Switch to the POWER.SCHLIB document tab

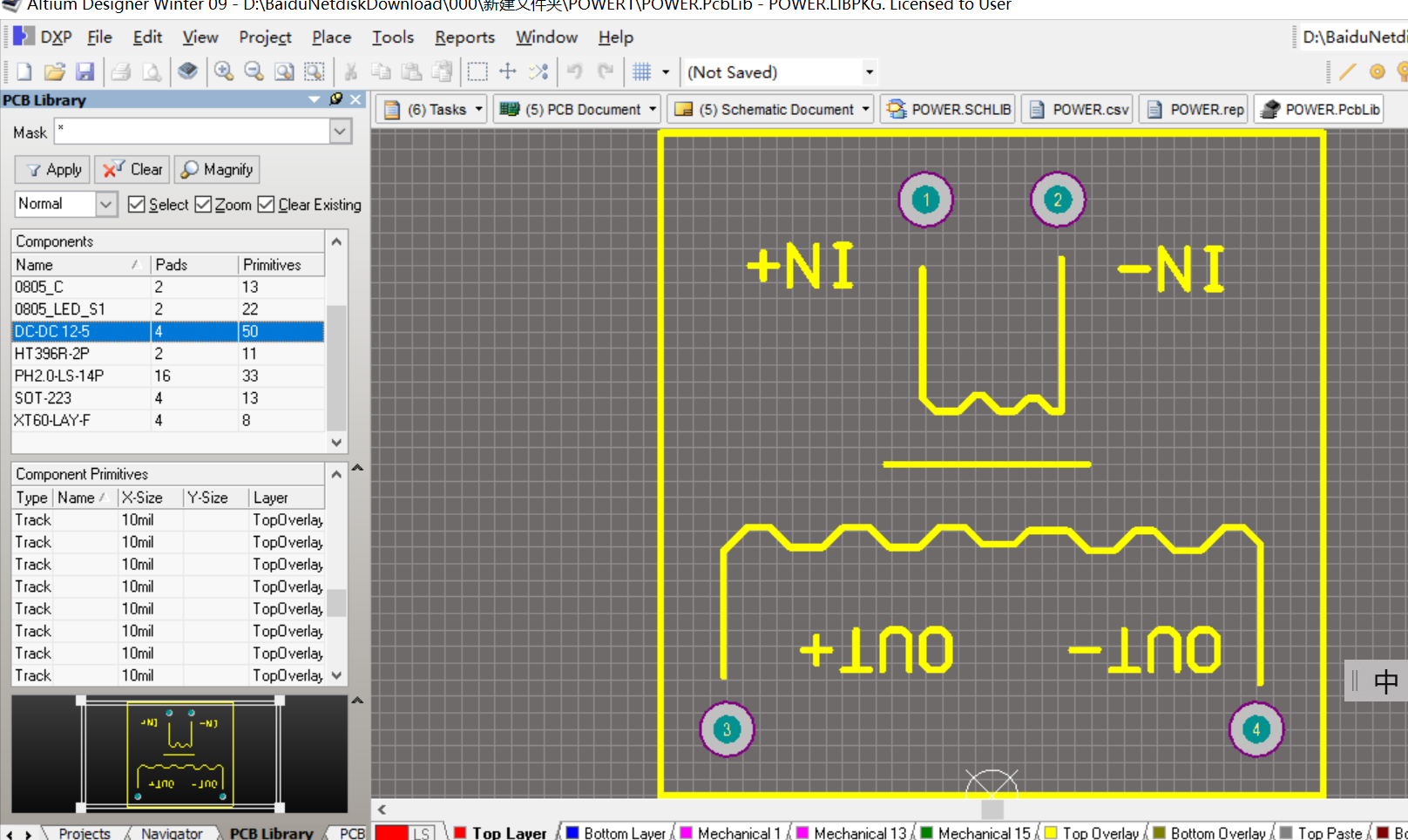[949, 109]
